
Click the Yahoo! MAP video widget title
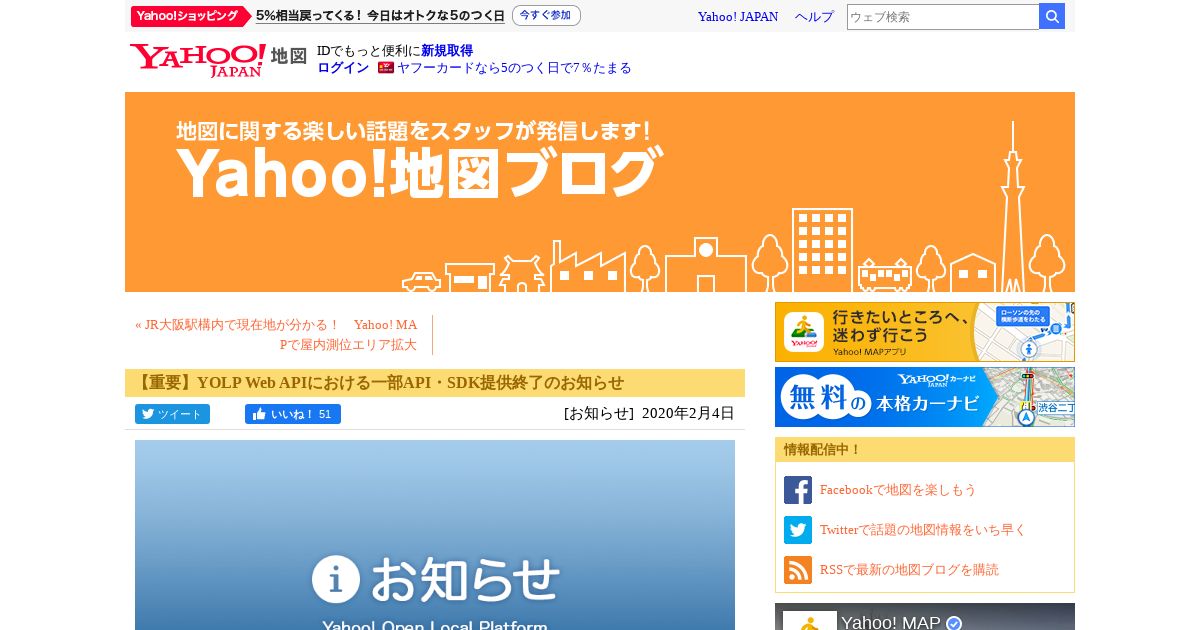890,623
